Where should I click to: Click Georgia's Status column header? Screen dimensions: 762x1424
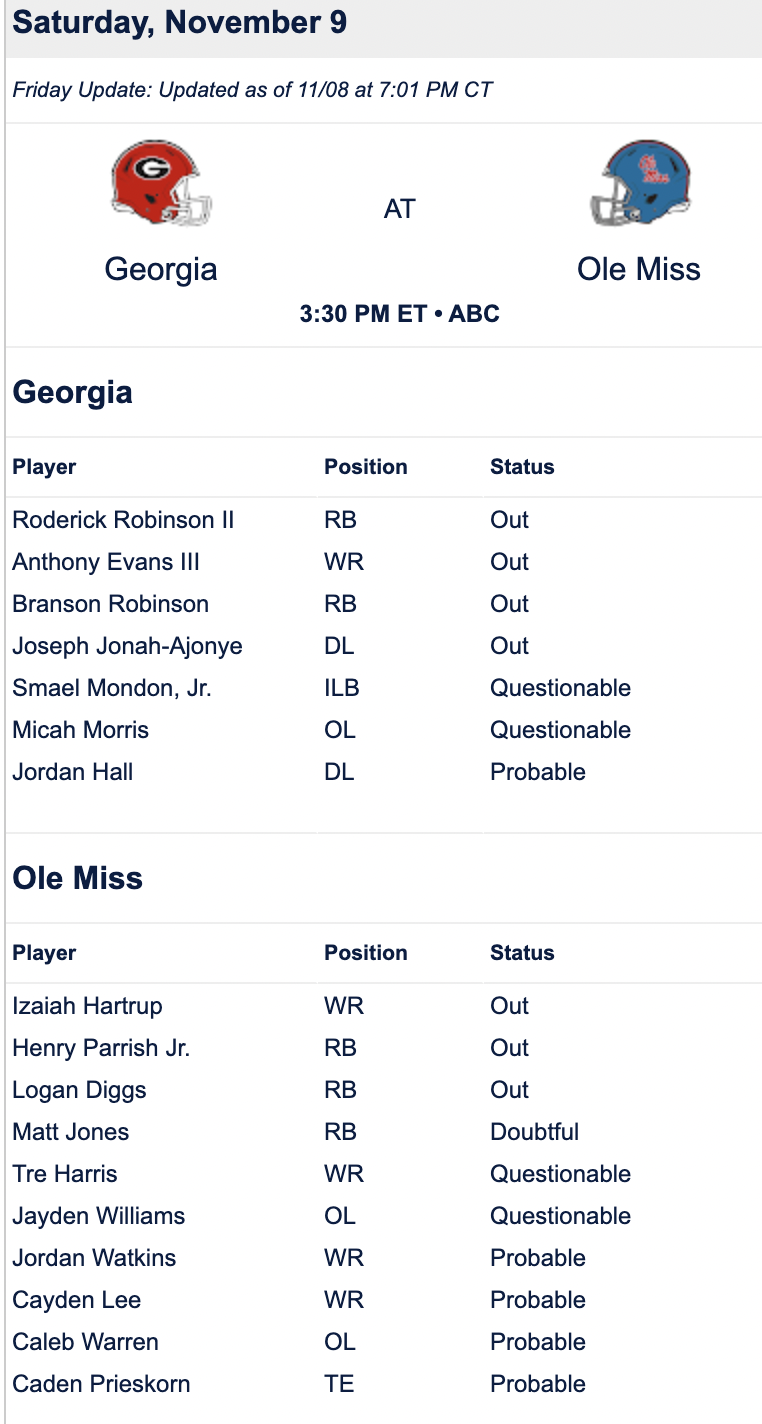point(522,467)
